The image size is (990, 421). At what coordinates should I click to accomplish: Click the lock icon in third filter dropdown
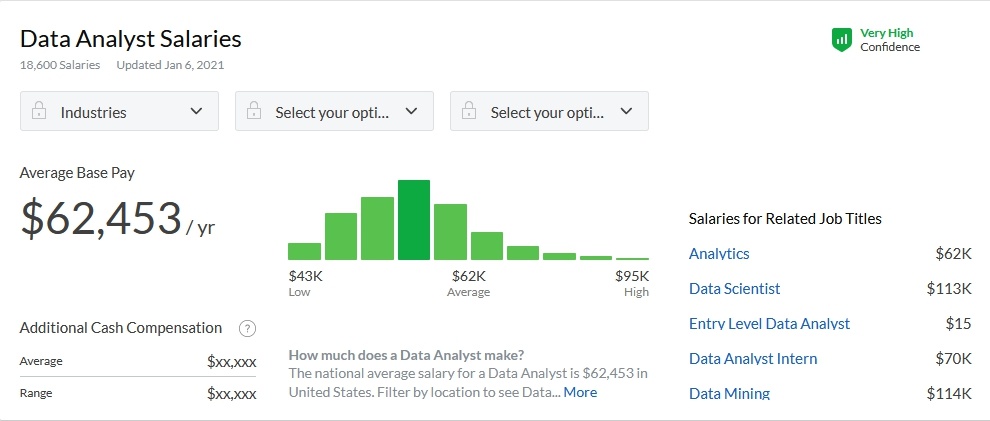(469, 112)
